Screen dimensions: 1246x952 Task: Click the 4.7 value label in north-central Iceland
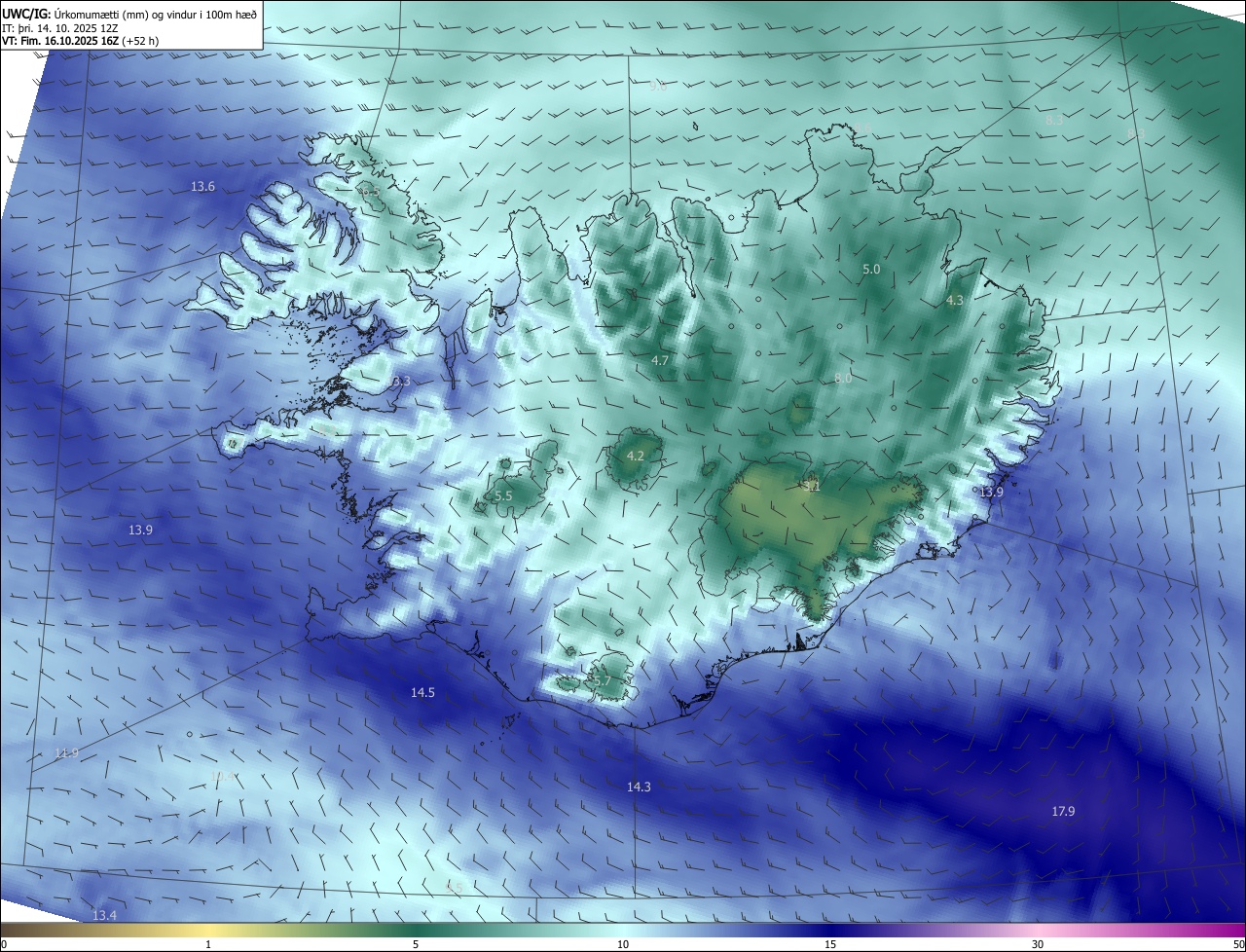(x=660, y=360)
